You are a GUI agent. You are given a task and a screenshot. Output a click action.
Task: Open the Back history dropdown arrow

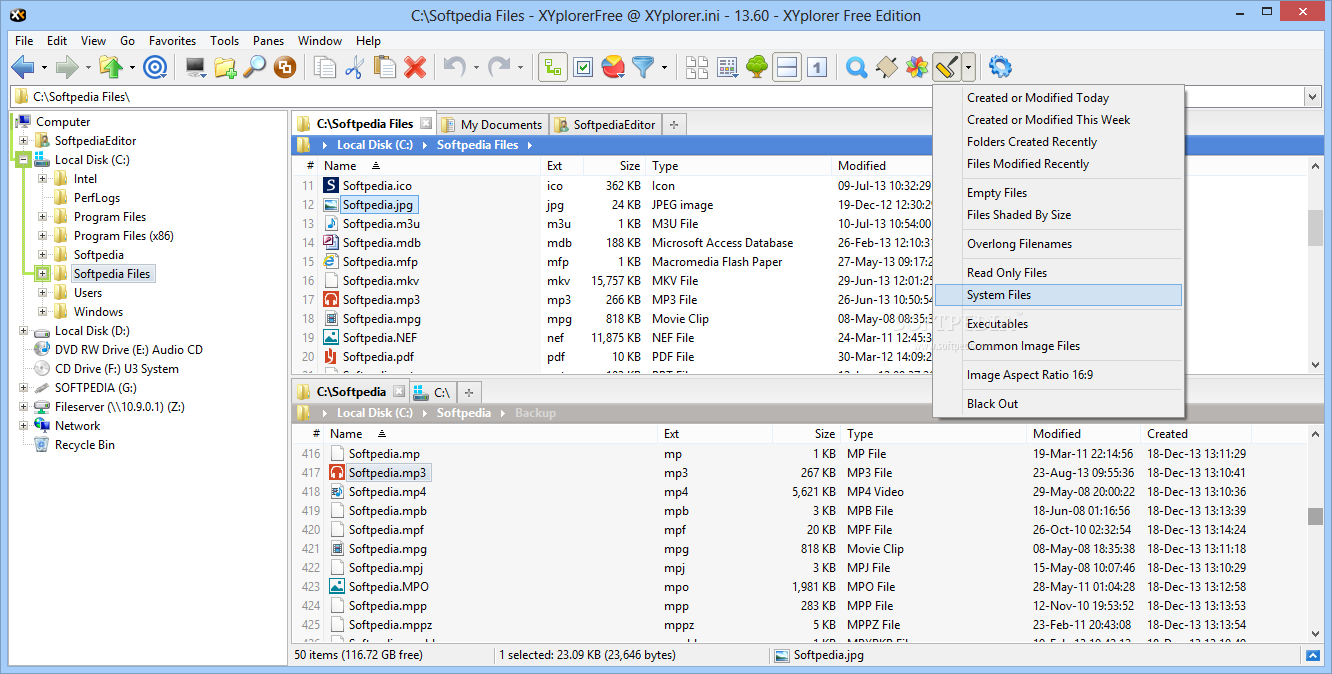coord(44,68)
